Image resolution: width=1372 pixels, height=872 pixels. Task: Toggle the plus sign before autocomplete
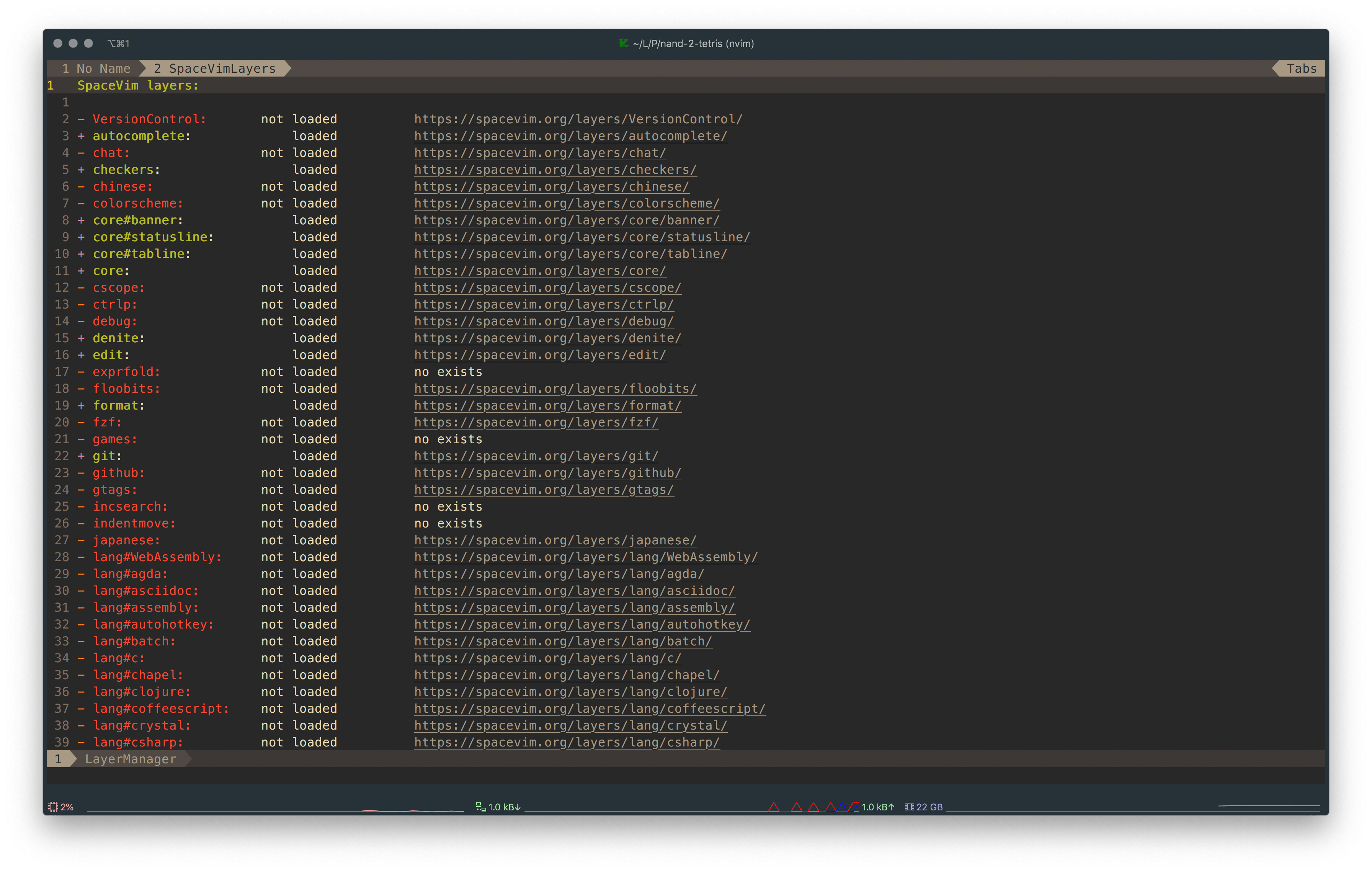point(81,136)
